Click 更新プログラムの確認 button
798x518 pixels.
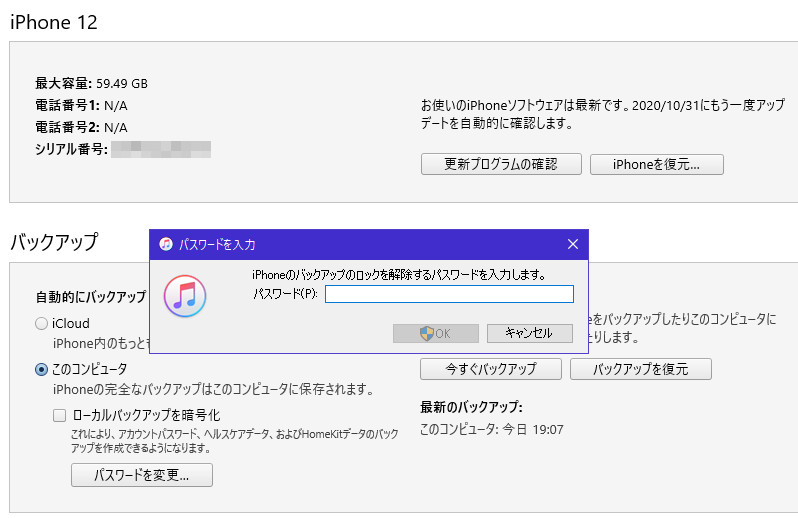click(500, 164)
